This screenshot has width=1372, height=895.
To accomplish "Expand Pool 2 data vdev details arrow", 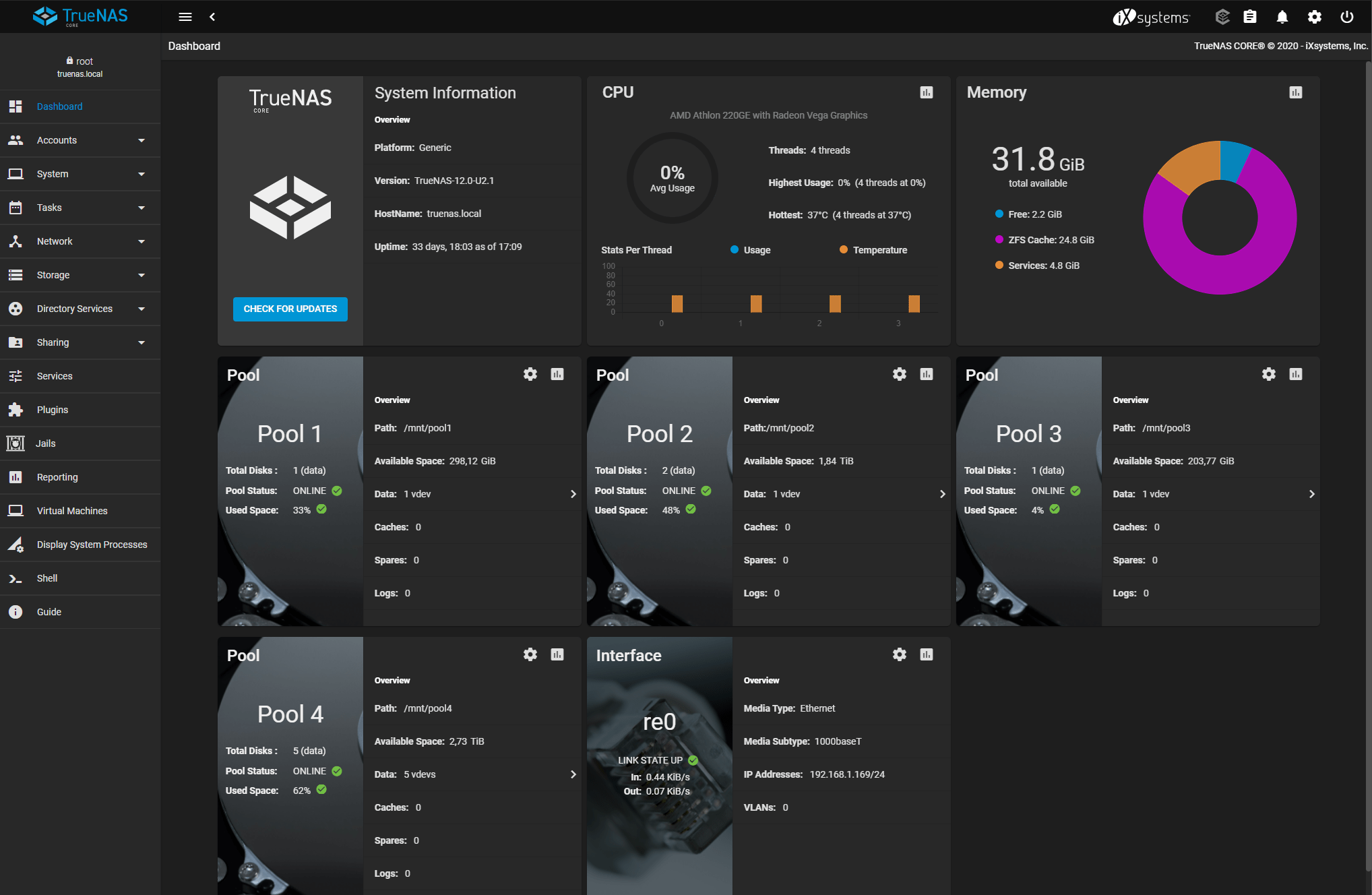I will tap(942, 494).
